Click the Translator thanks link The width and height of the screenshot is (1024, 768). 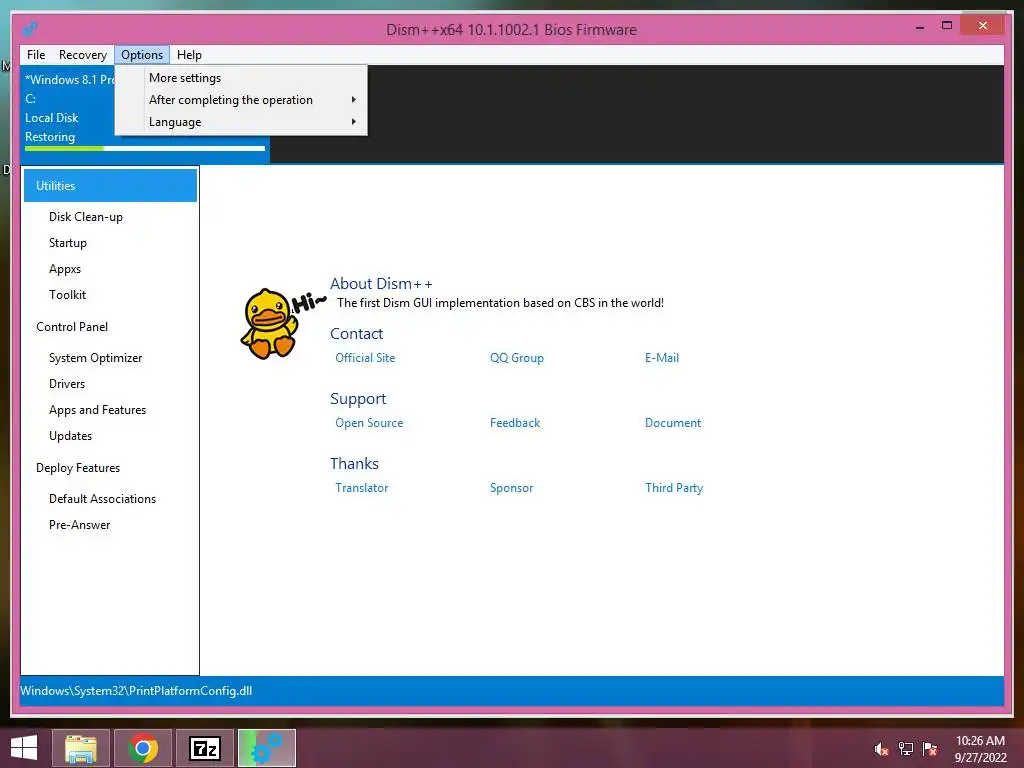[x=361, y=488]
